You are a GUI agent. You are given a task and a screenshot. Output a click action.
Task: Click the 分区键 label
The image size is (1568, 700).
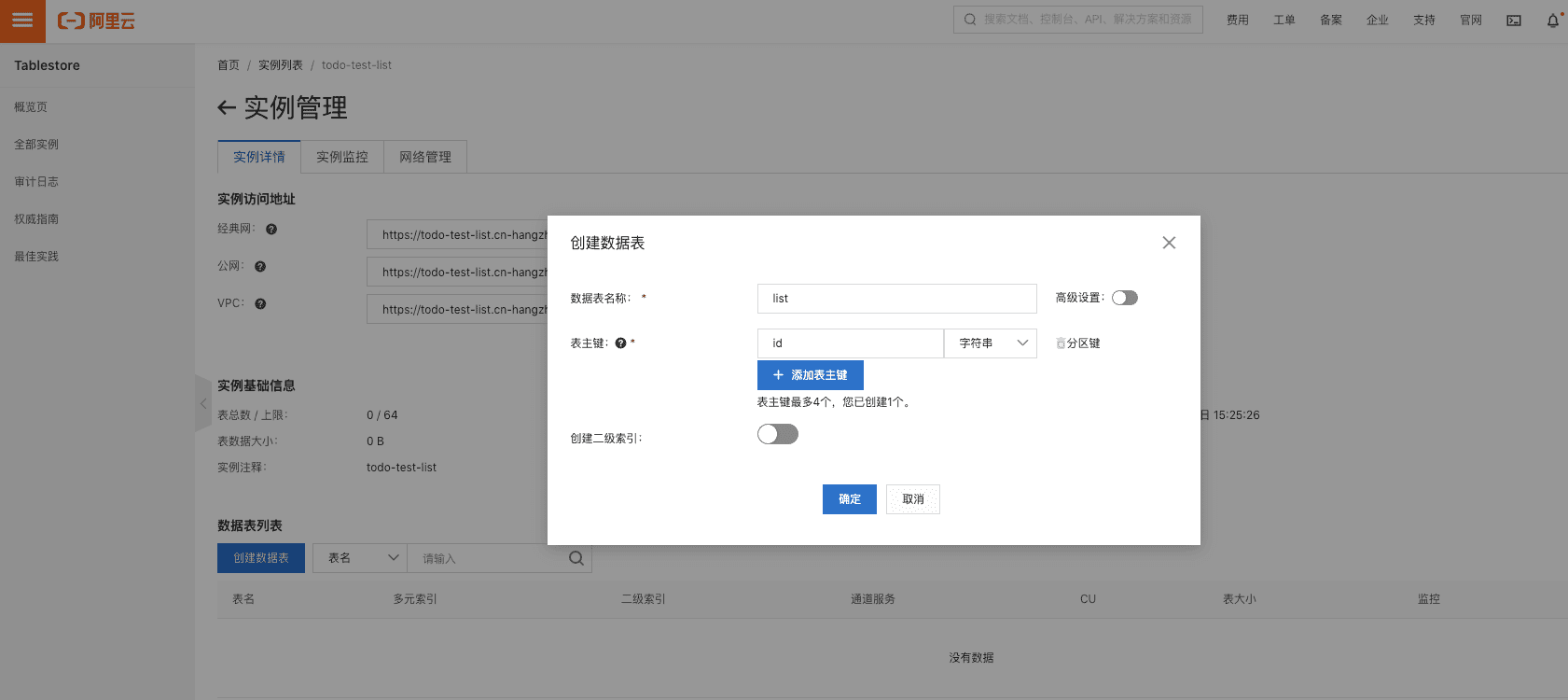(x=1084, y=343)
